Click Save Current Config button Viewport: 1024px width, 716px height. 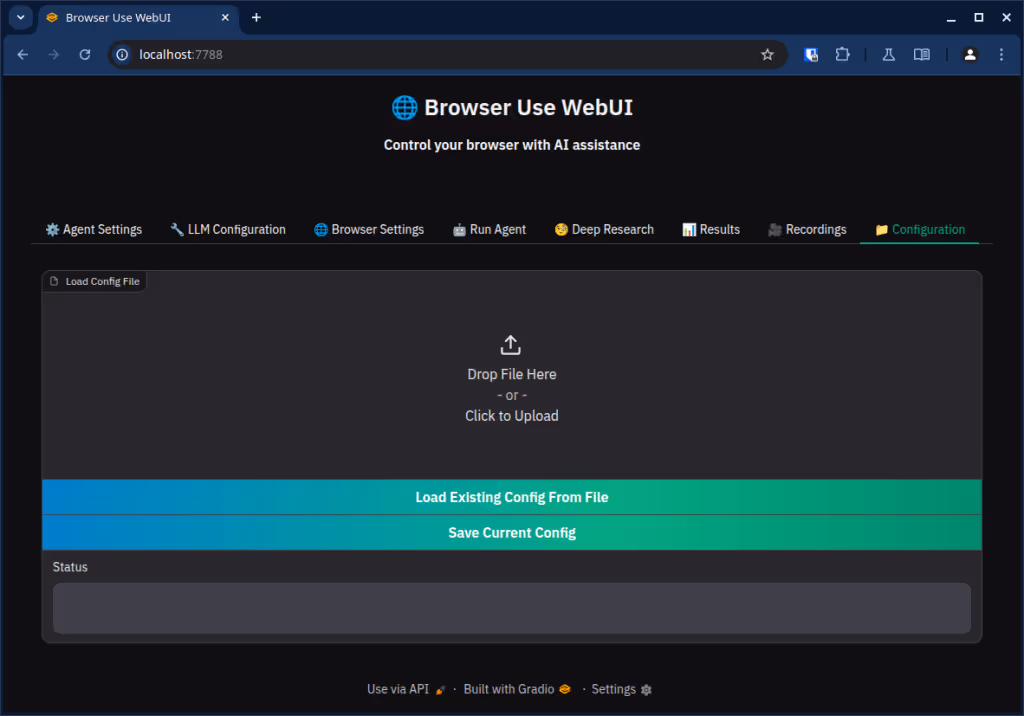[x=512, y=533]
